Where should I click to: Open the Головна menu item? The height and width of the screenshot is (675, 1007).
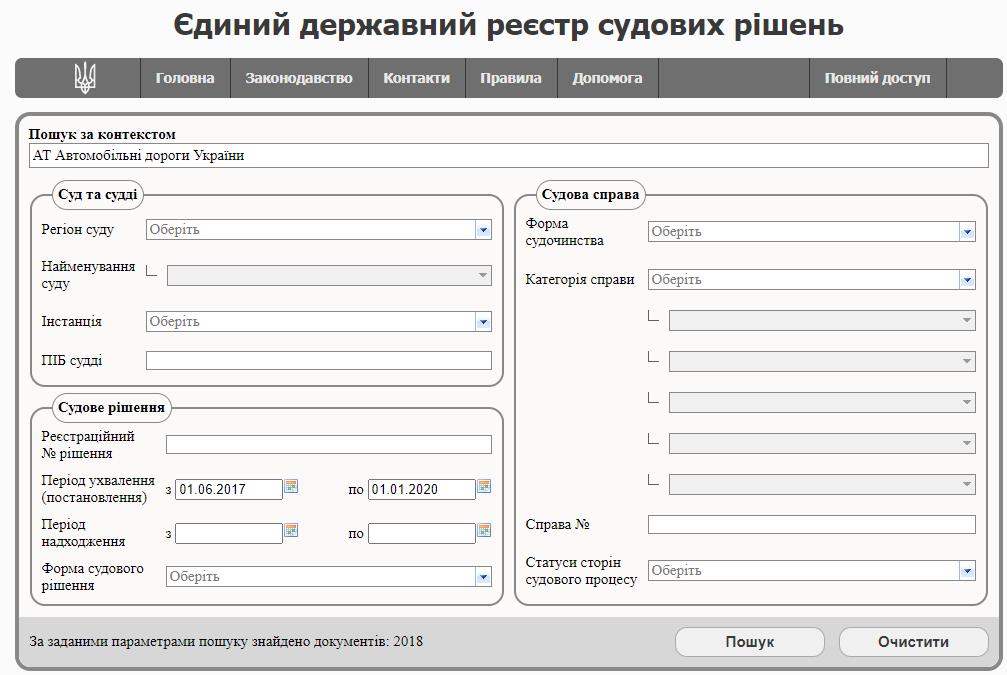185,78
